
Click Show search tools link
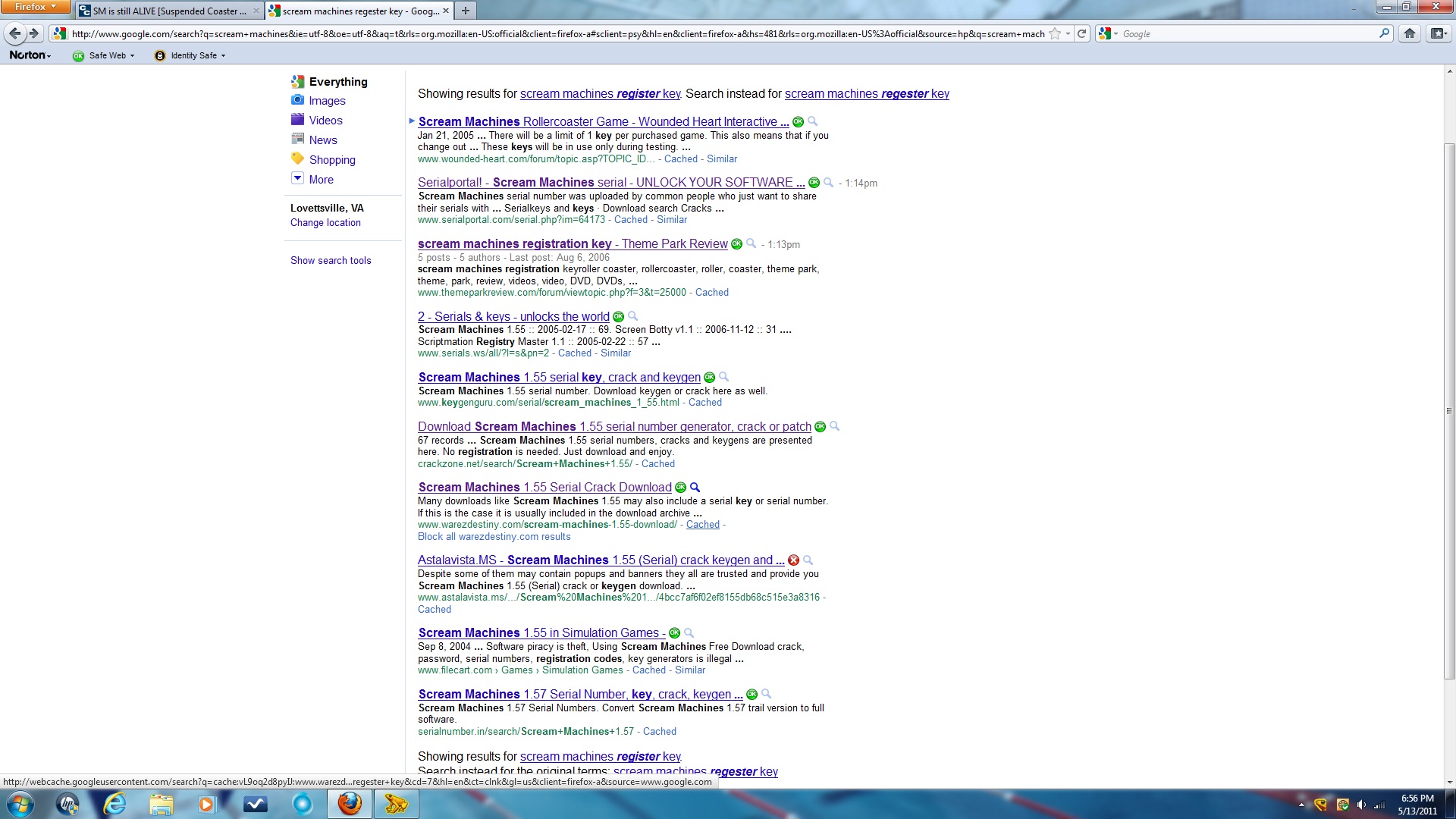point(331,260)
